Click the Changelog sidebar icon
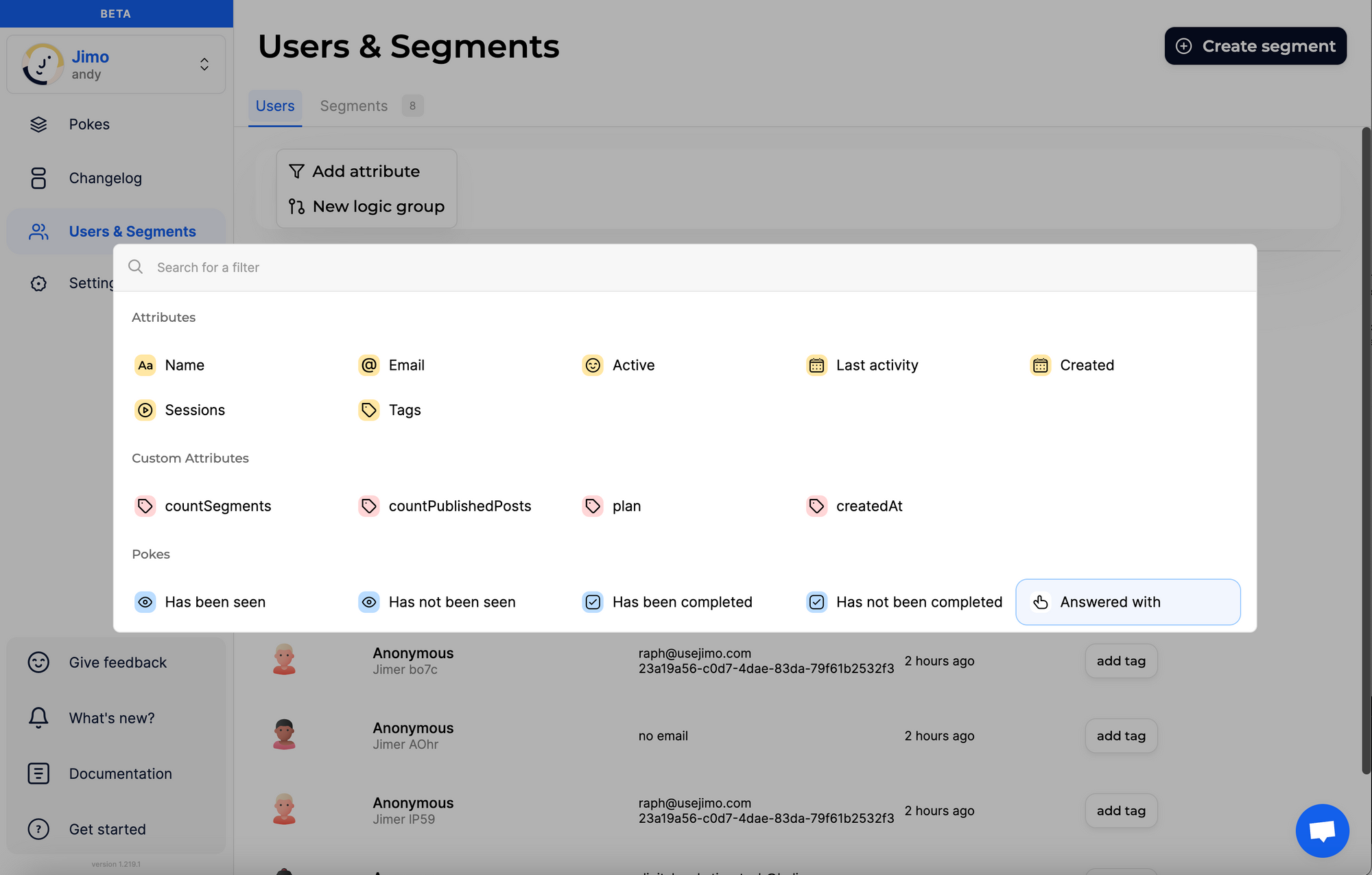This screenshot has width=1372, height=875. (38, 178)
